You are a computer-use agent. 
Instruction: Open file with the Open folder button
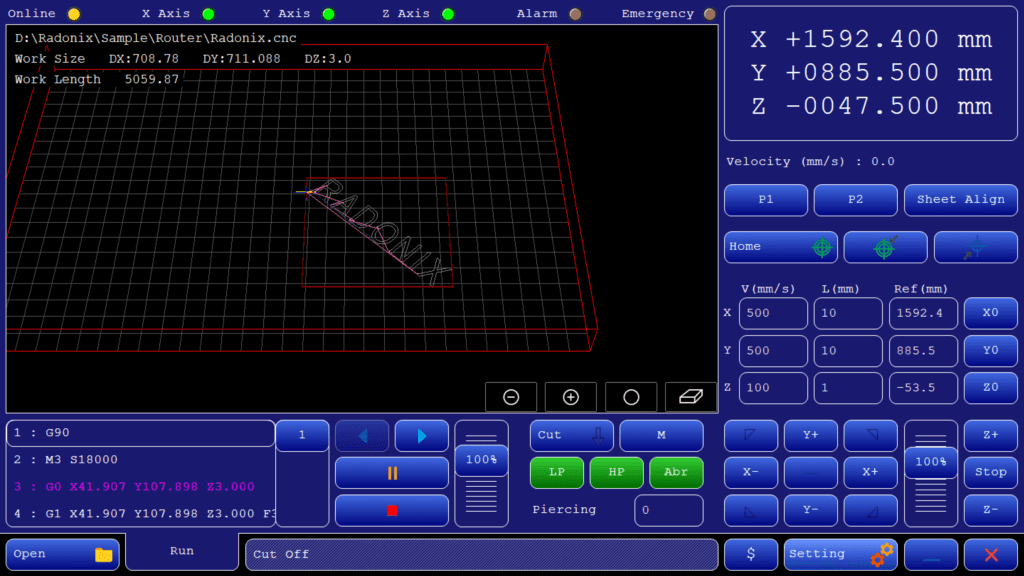click(x=63, y=554)
